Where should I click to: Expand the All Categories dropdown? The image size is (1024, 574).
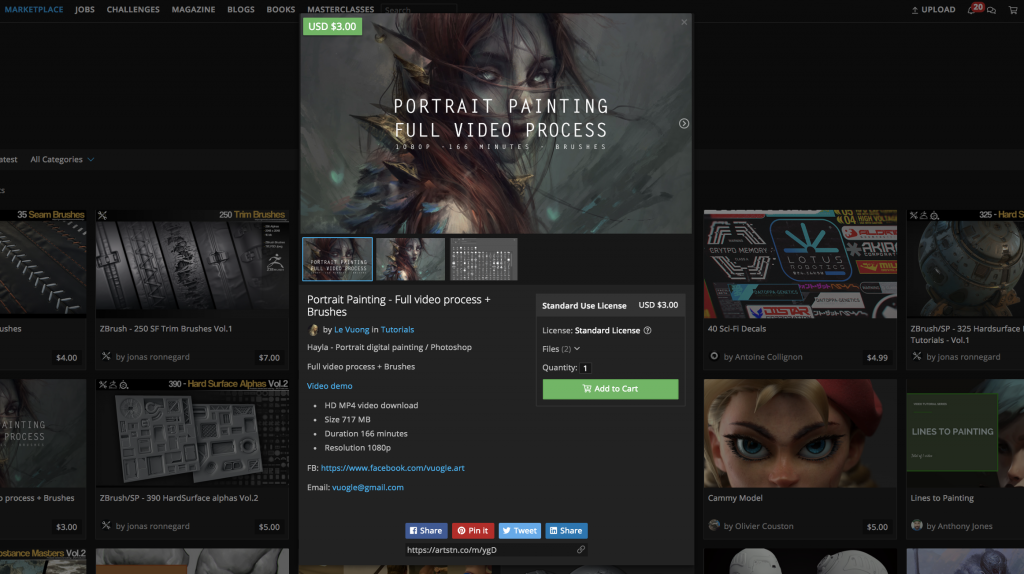(x=62, y=159)
